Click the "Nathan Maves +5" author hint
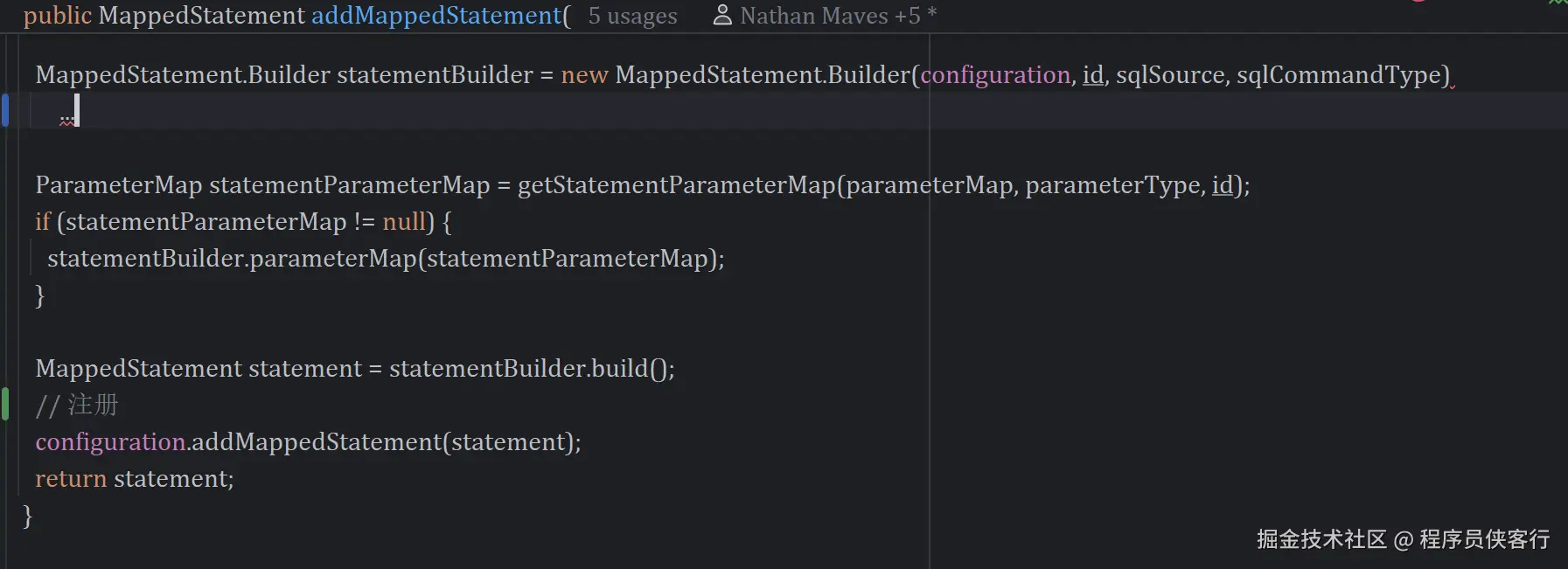Viewport: 1568px width, 569px height. pos(830,16)
